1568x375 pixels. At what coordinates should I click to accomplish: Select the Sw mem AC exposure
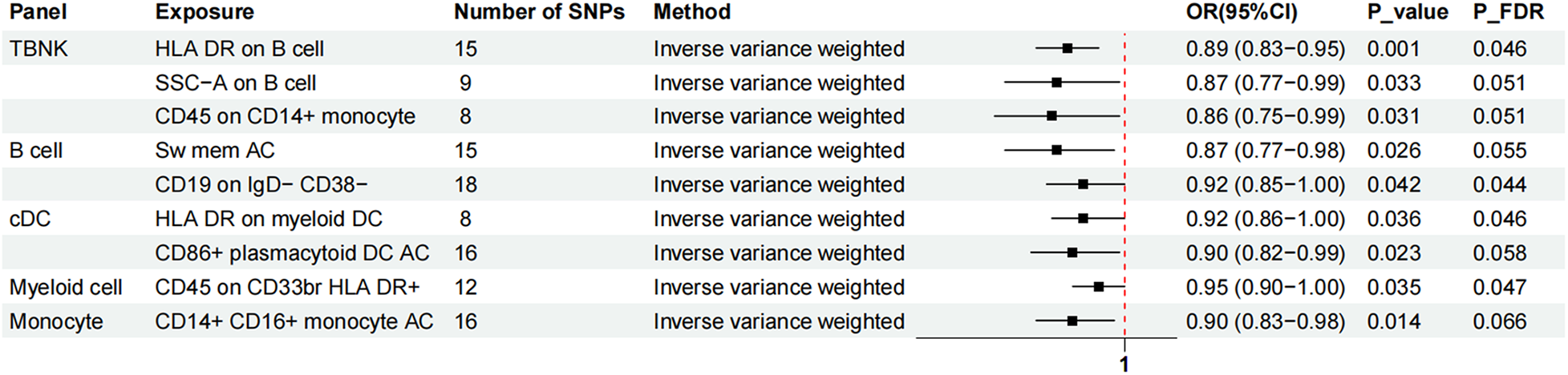point(215,151)
